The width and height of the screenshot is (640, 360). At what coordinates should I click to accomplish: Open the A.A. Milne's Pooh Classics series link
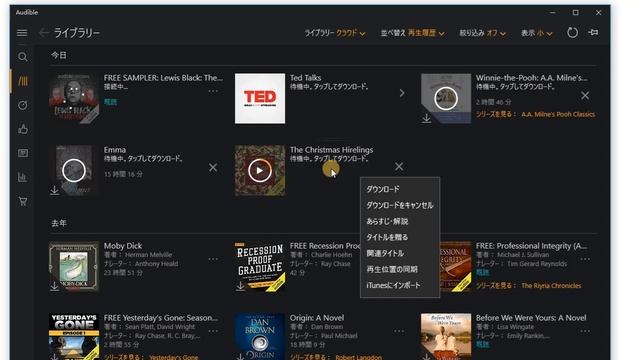point(558,114)
